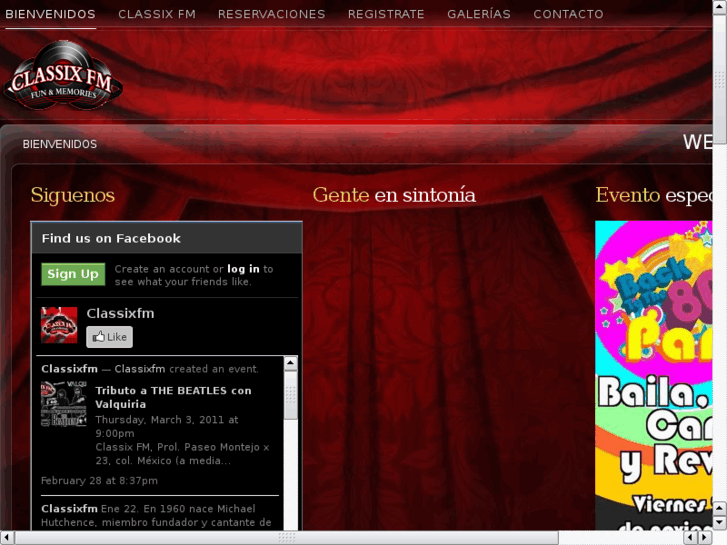Click the page vertical scroll-up arrow

[x=720, y=6]
